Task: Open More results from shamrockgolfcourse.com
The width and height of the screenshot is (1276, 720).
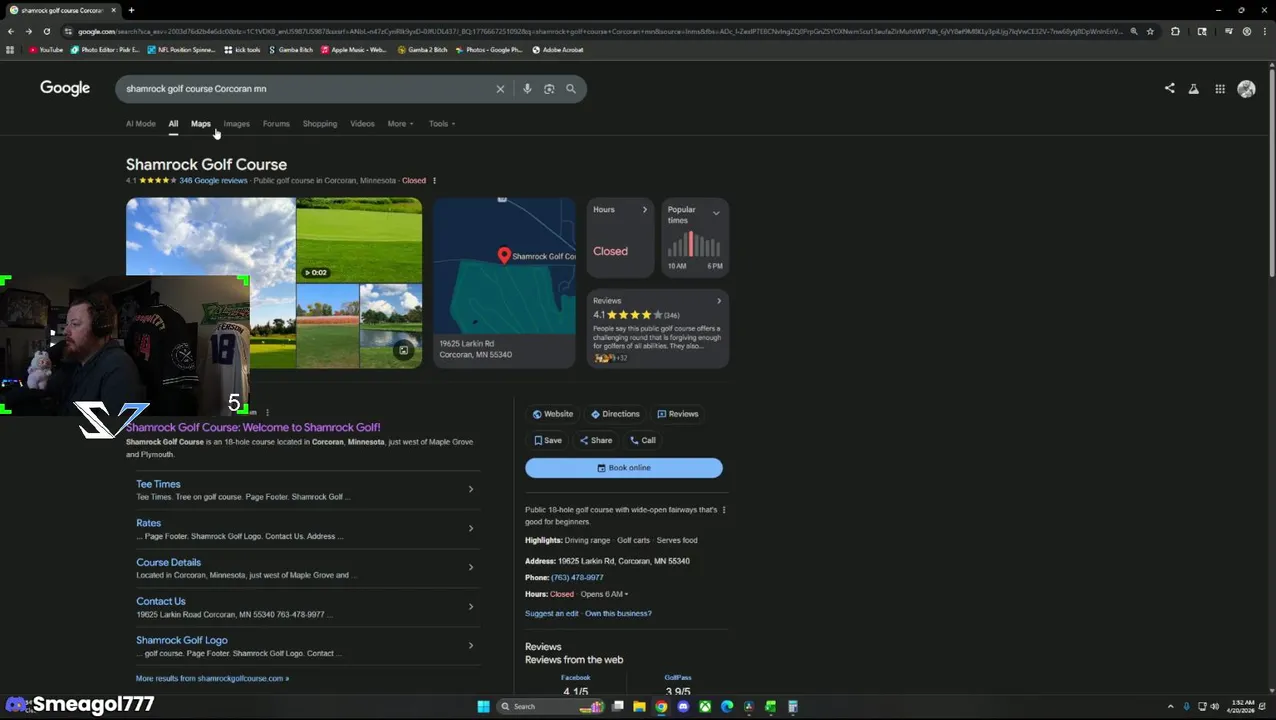Action: pyautogui.click(x=212, y=678)
